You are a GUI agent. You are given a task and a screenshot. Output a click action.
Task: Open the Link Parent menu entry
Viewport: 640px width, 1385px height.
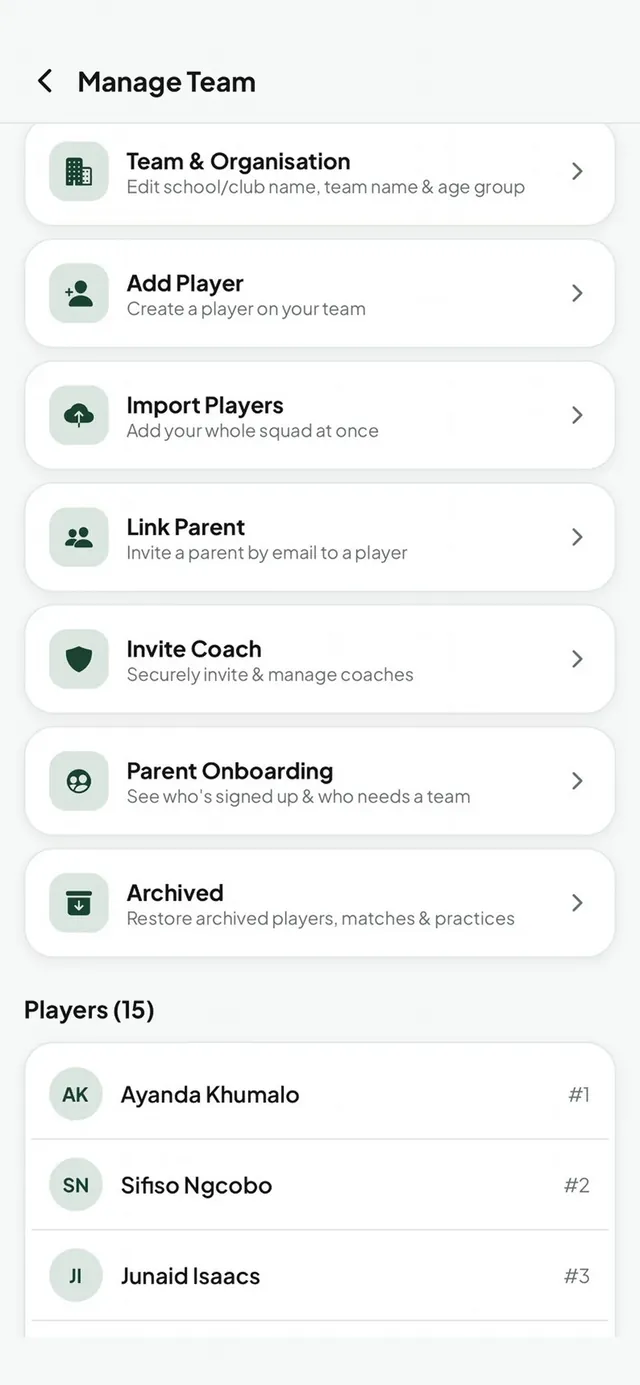(320, 537)
